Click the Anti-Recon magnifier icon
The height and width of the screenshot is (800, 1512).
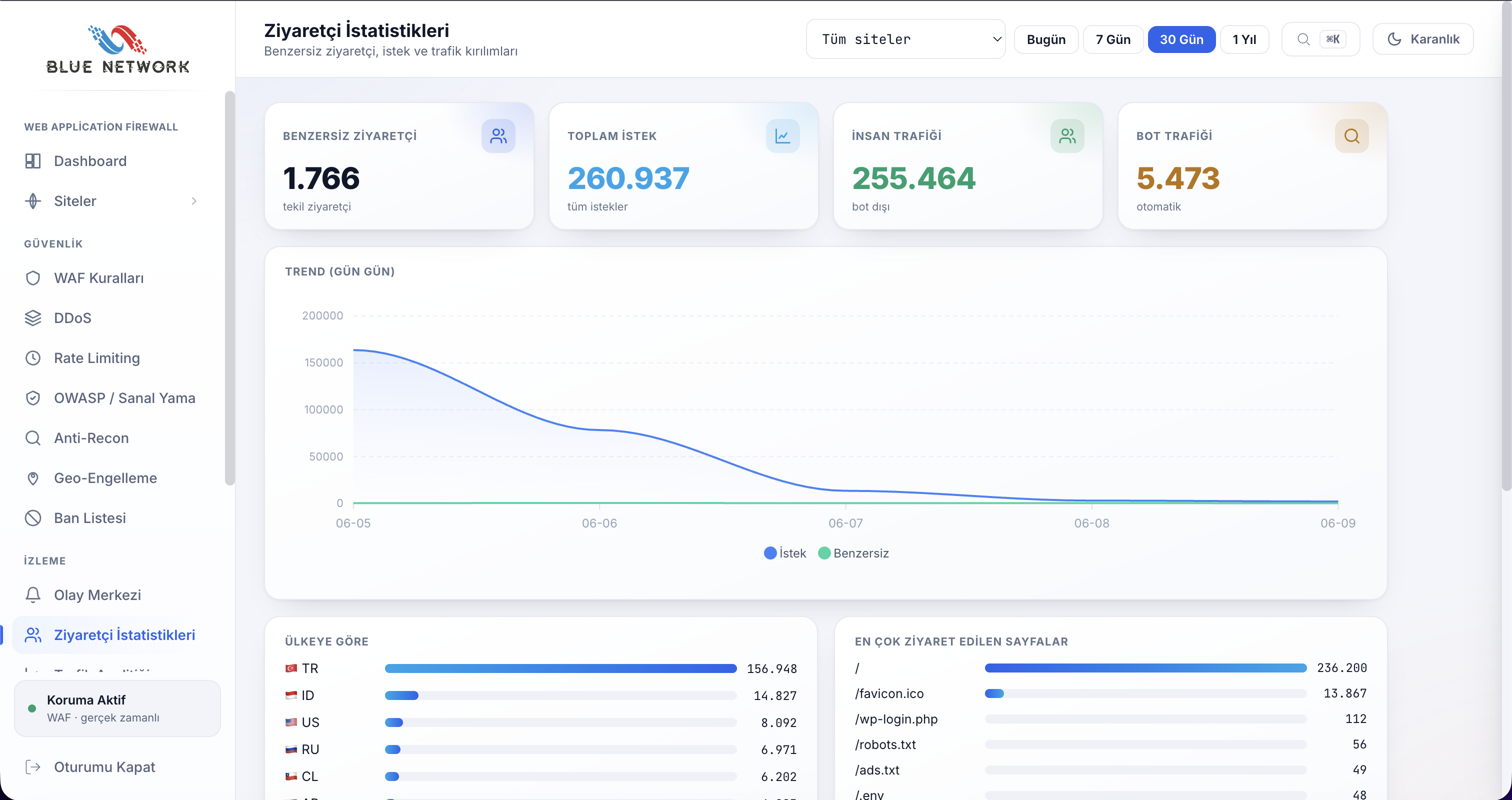point(33,438)
